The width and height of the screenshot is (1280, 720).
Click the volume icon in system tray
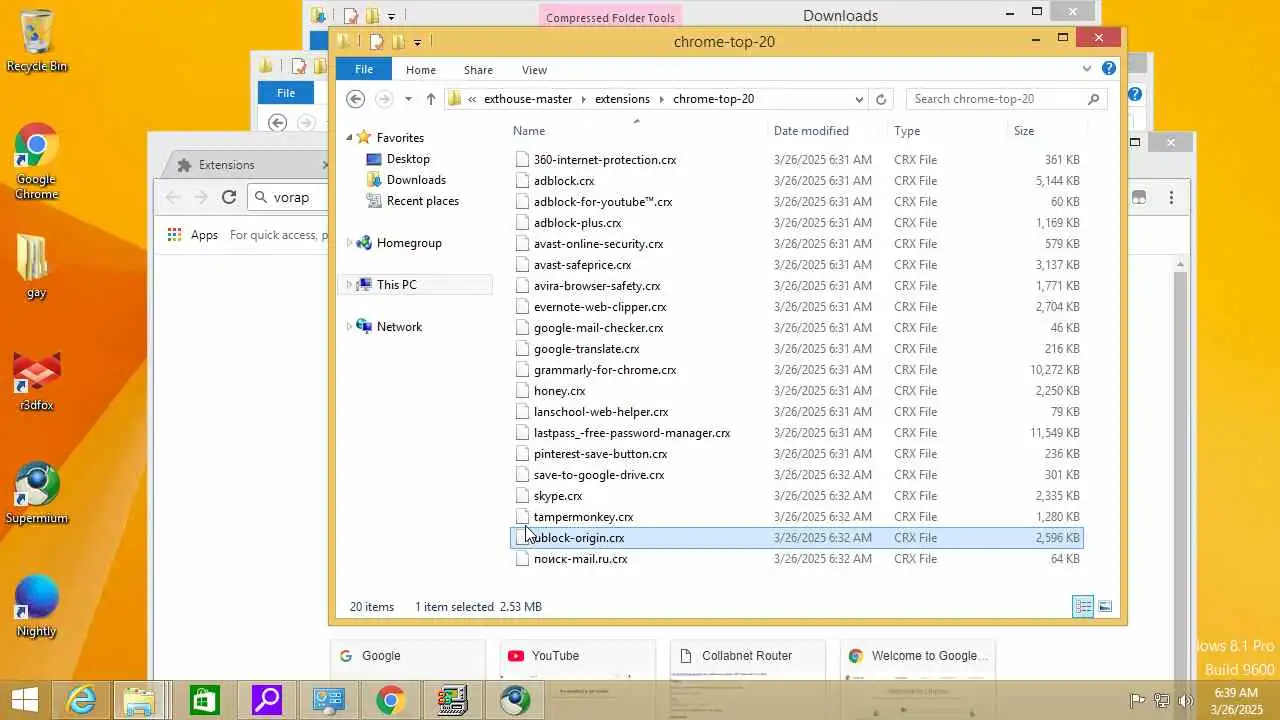[1186, 701]
